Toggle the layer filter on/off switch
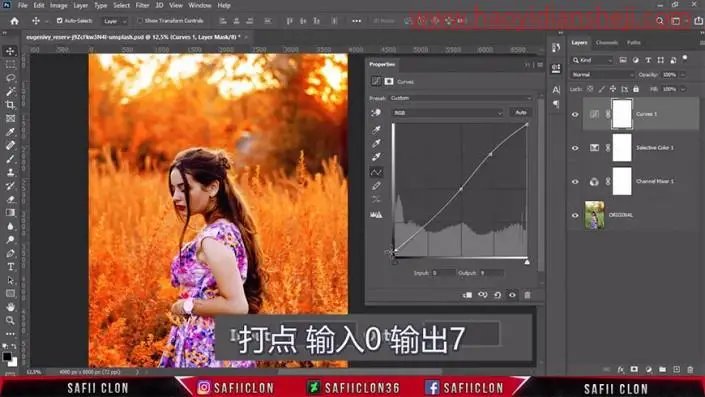 point(685,58)
